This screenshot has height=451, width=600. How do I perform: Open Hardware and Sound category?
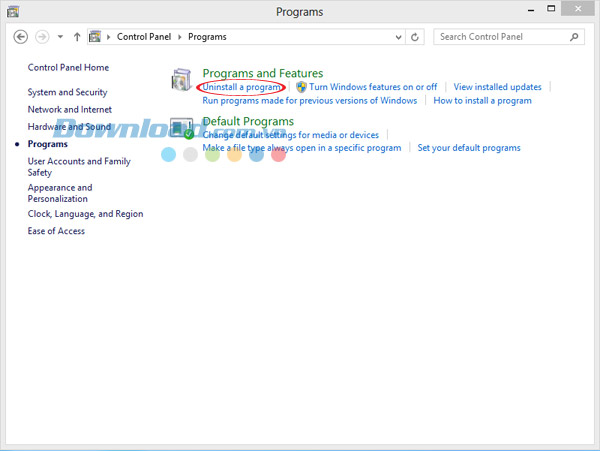[69, 127]
